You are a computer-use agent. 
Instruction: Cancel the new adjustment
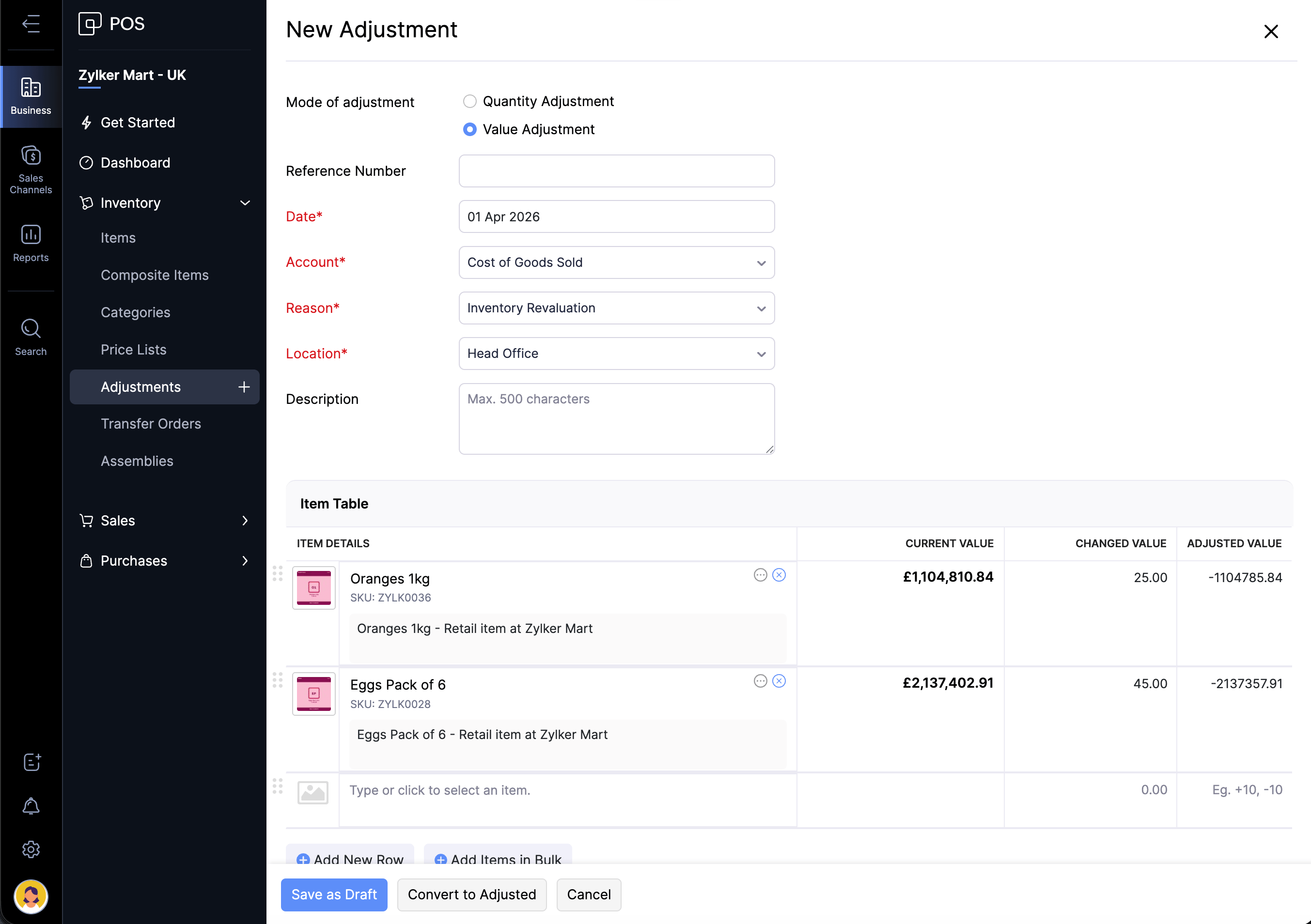coord(589,894)
